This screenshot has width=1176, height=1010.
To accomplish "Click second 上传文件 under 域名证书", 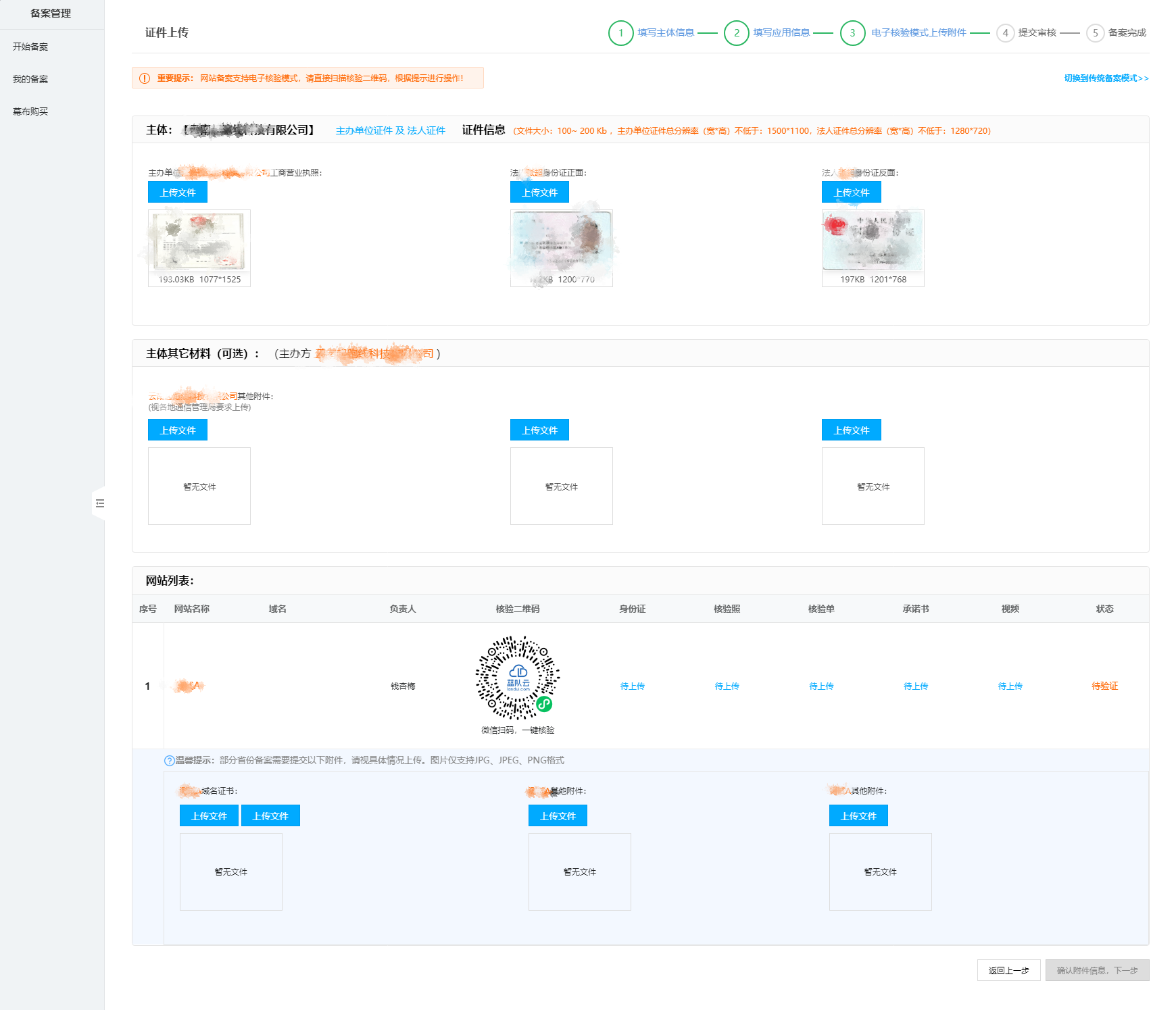I will coord(270,816).
